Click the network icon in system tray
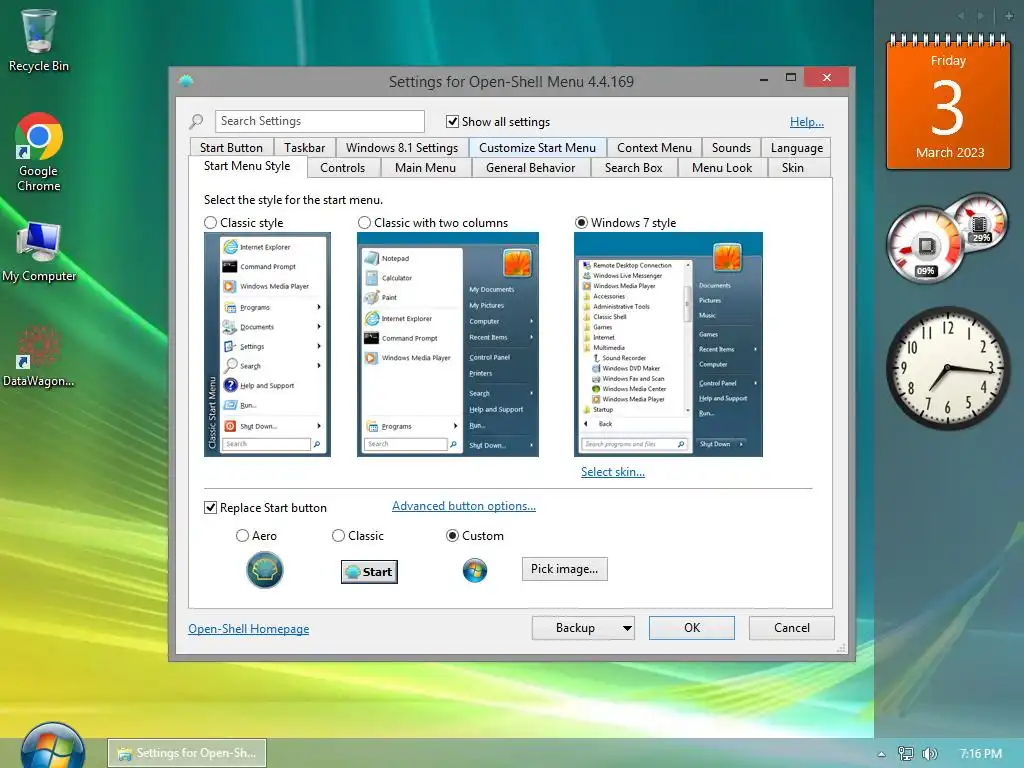The width and height of the screenshot is (1024, 768). [905, 754]
